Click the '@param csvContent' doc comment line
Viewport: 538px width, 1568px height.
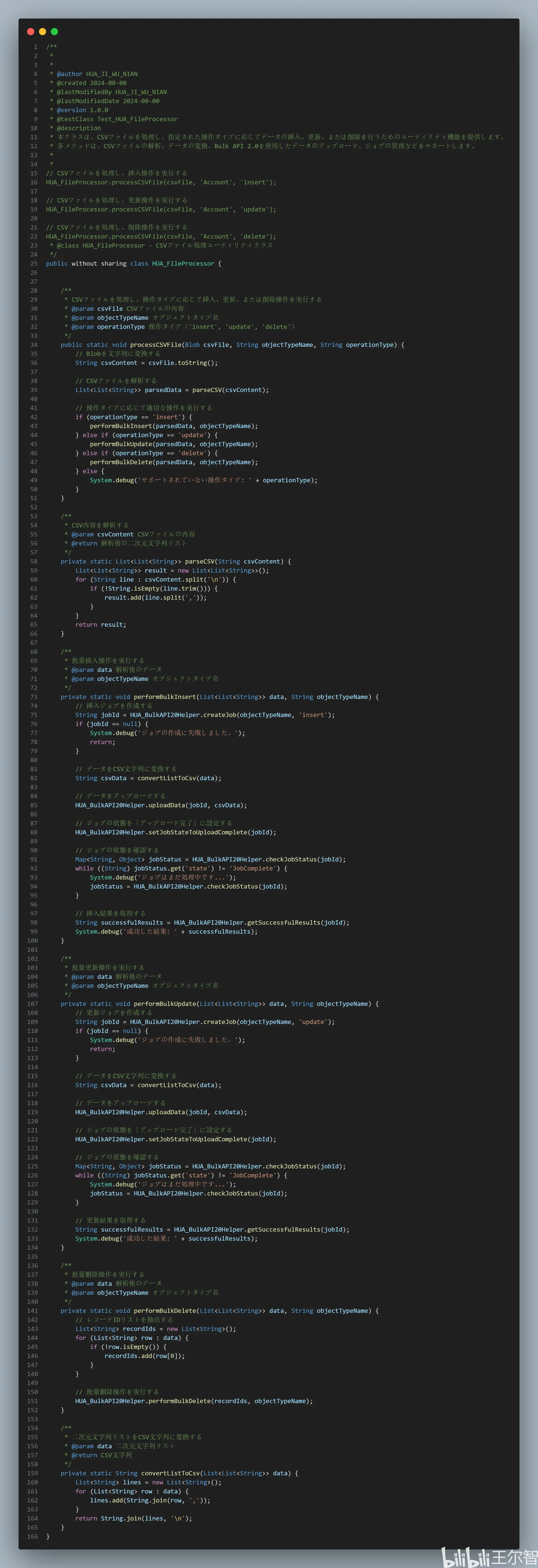[130, 535]
